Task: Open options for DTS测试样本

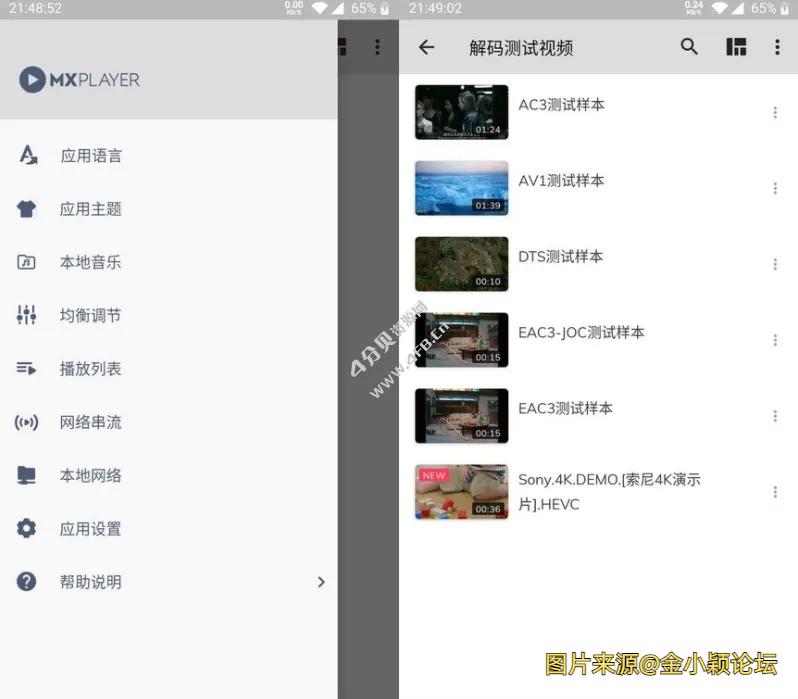Action: pos(775,264)
